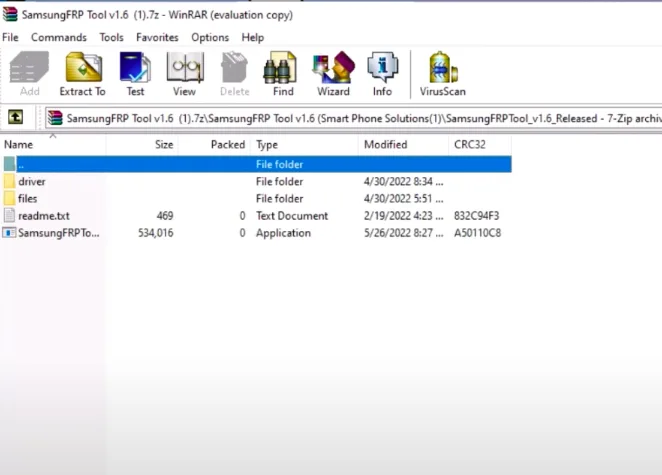Select the files folder name

pos(27,198)
